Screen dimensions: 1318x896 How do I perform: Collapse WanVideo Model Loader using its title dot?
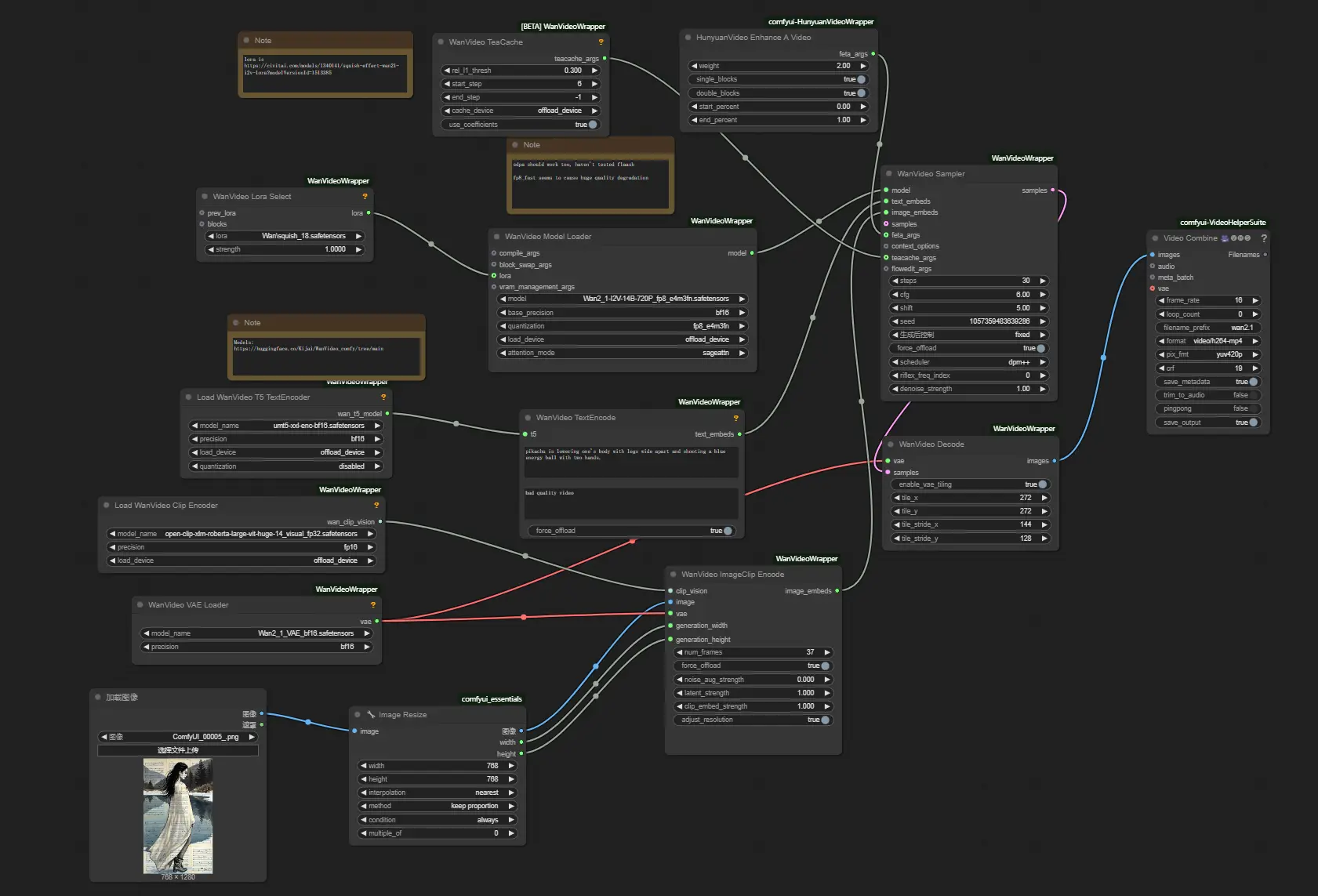(x=497, y=237)
